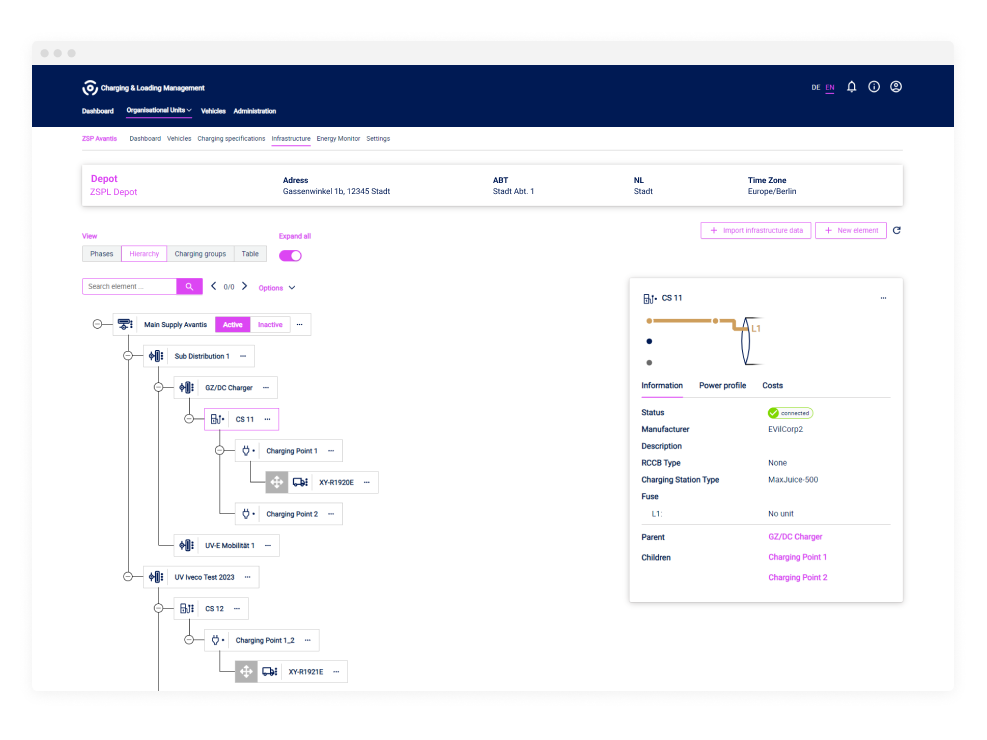The width and height of the screenshot is (987, 740).
Task: Click the magenta search magnifier button
Action: click(x=190, y=287)
